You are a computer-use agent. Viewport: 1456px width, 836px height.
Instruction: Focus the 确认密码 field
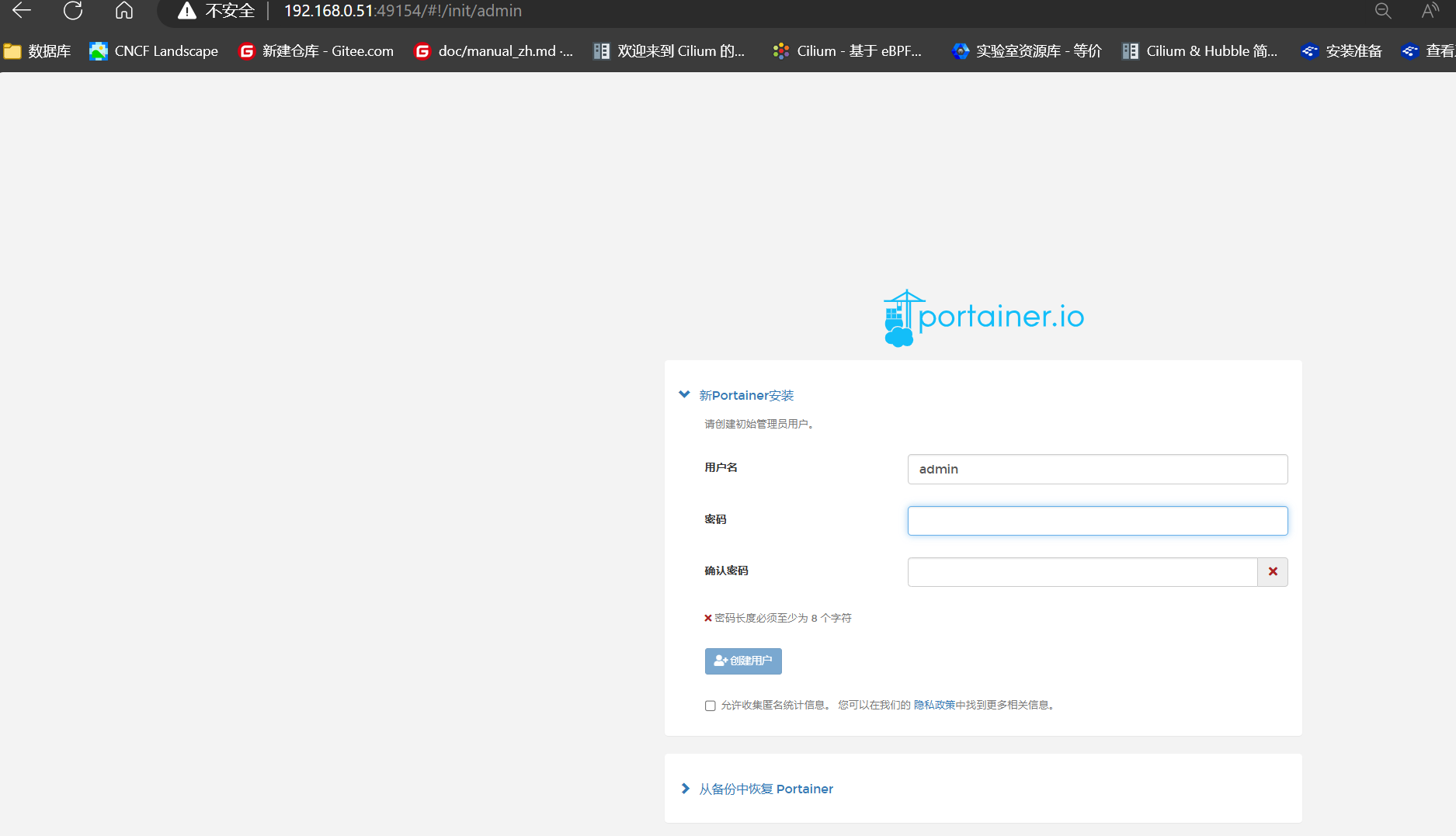click(x=1082, y=572)
